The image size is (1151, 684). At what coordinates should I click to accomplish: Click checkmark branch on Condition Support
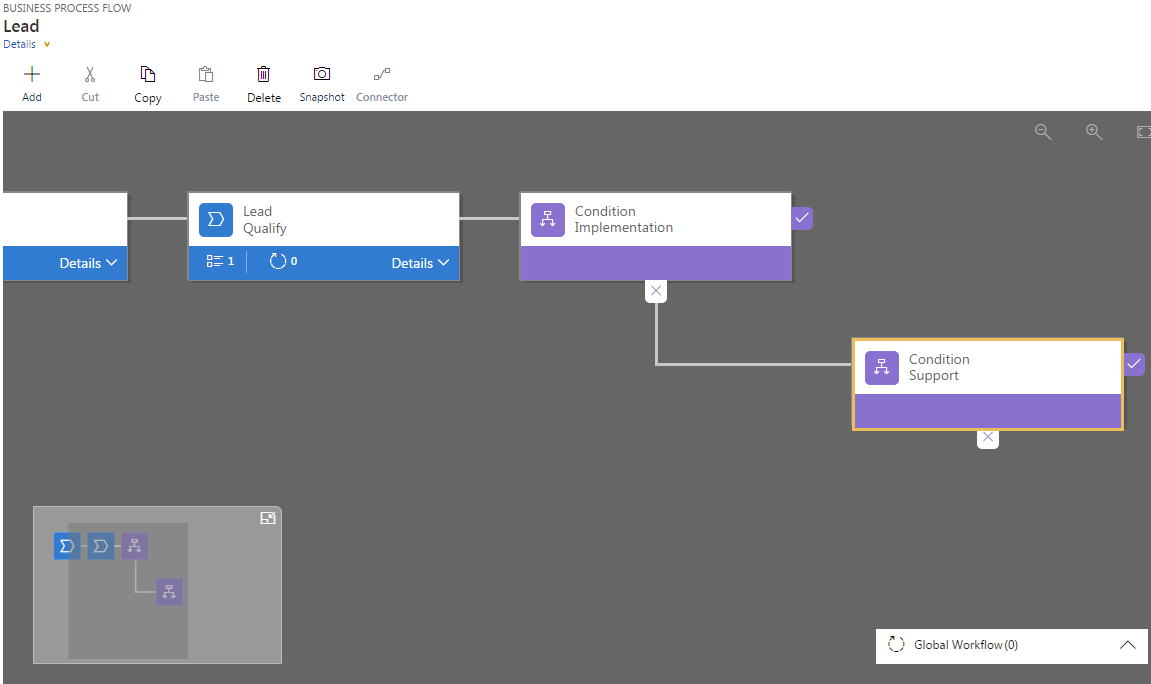(x=1134, y=365)
